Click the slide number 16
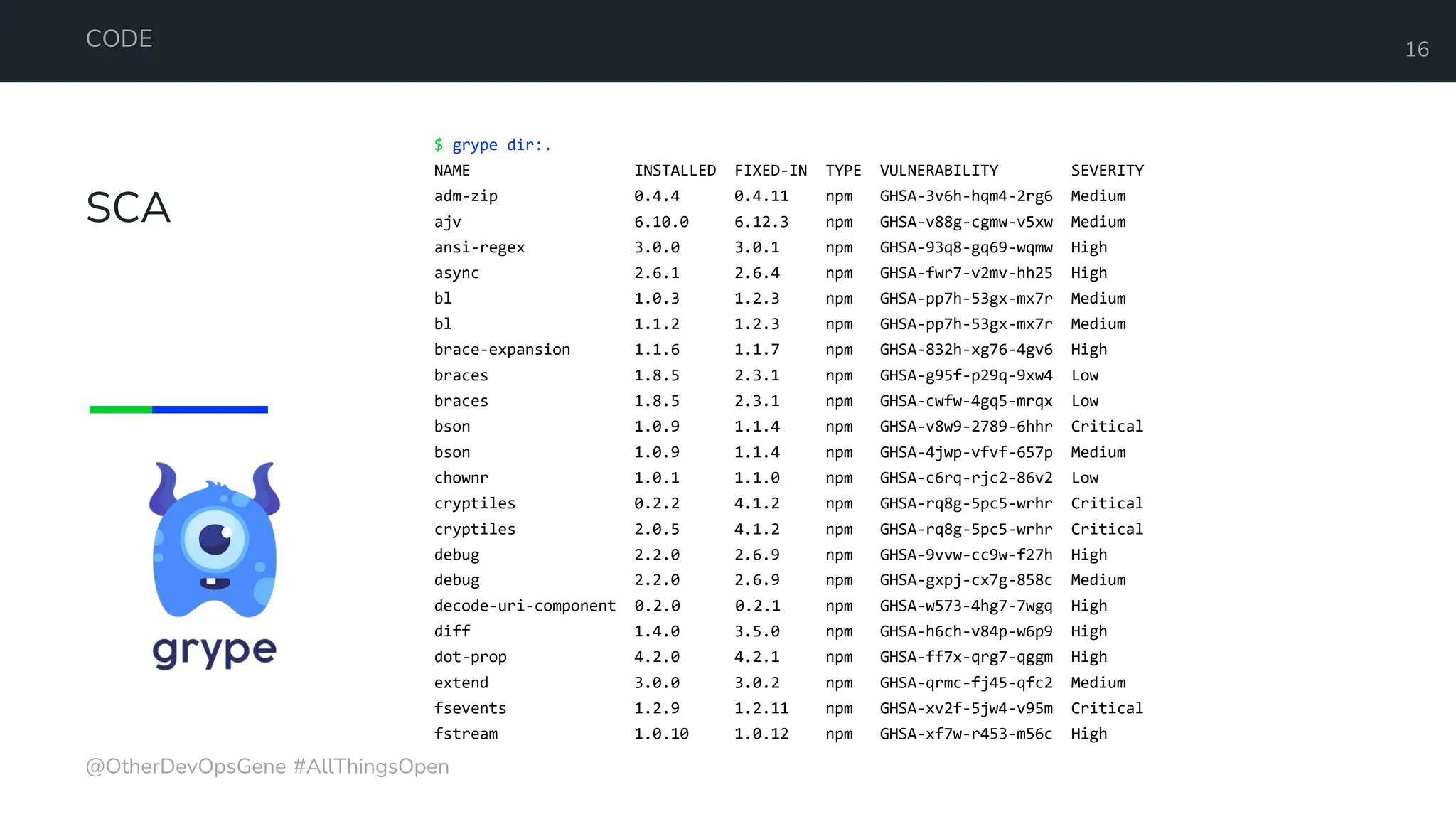1456x819 pixels. [1417, 49]
